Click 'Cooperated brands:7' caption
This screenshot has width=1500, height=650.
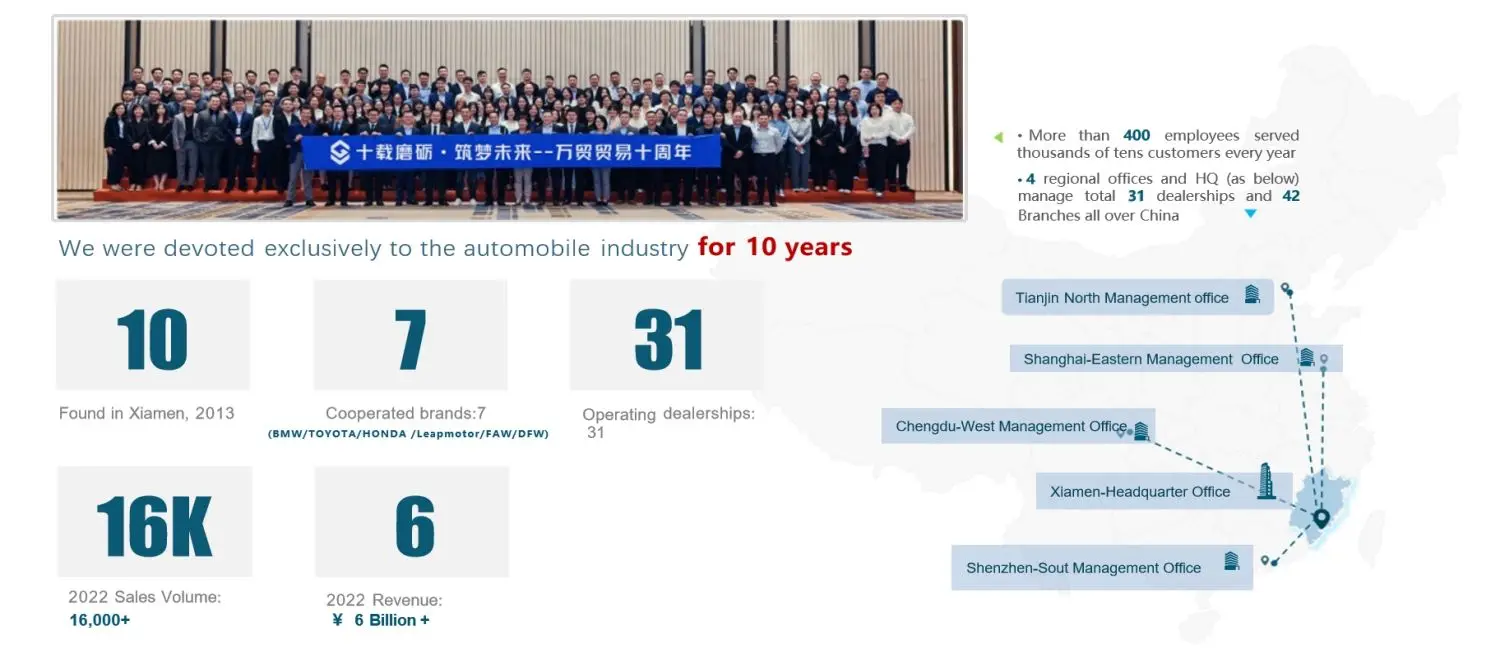coord(406,413)
